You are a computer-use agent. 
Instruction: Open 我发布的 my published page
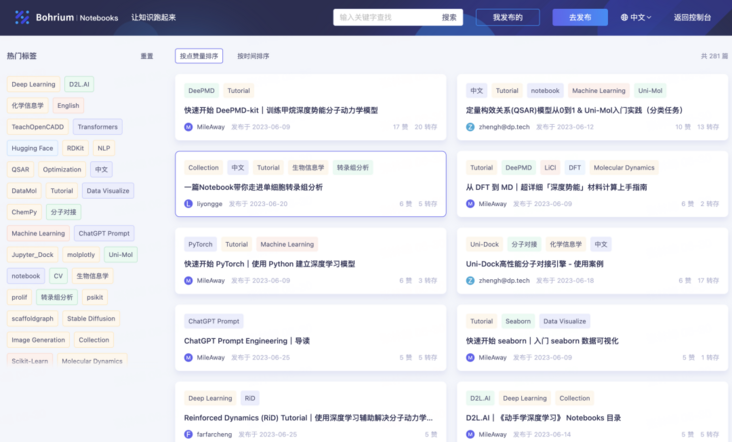point(507,17)
